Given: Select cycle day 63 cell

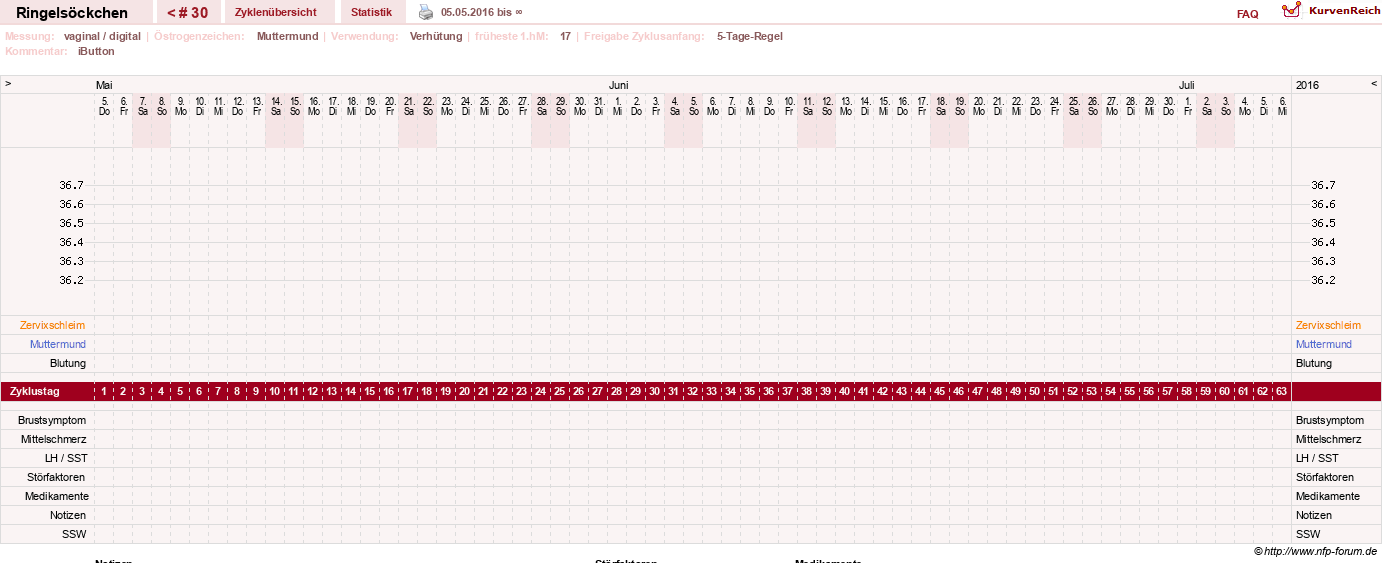Looking at the screenshot, I should (x=1282, y=391).
